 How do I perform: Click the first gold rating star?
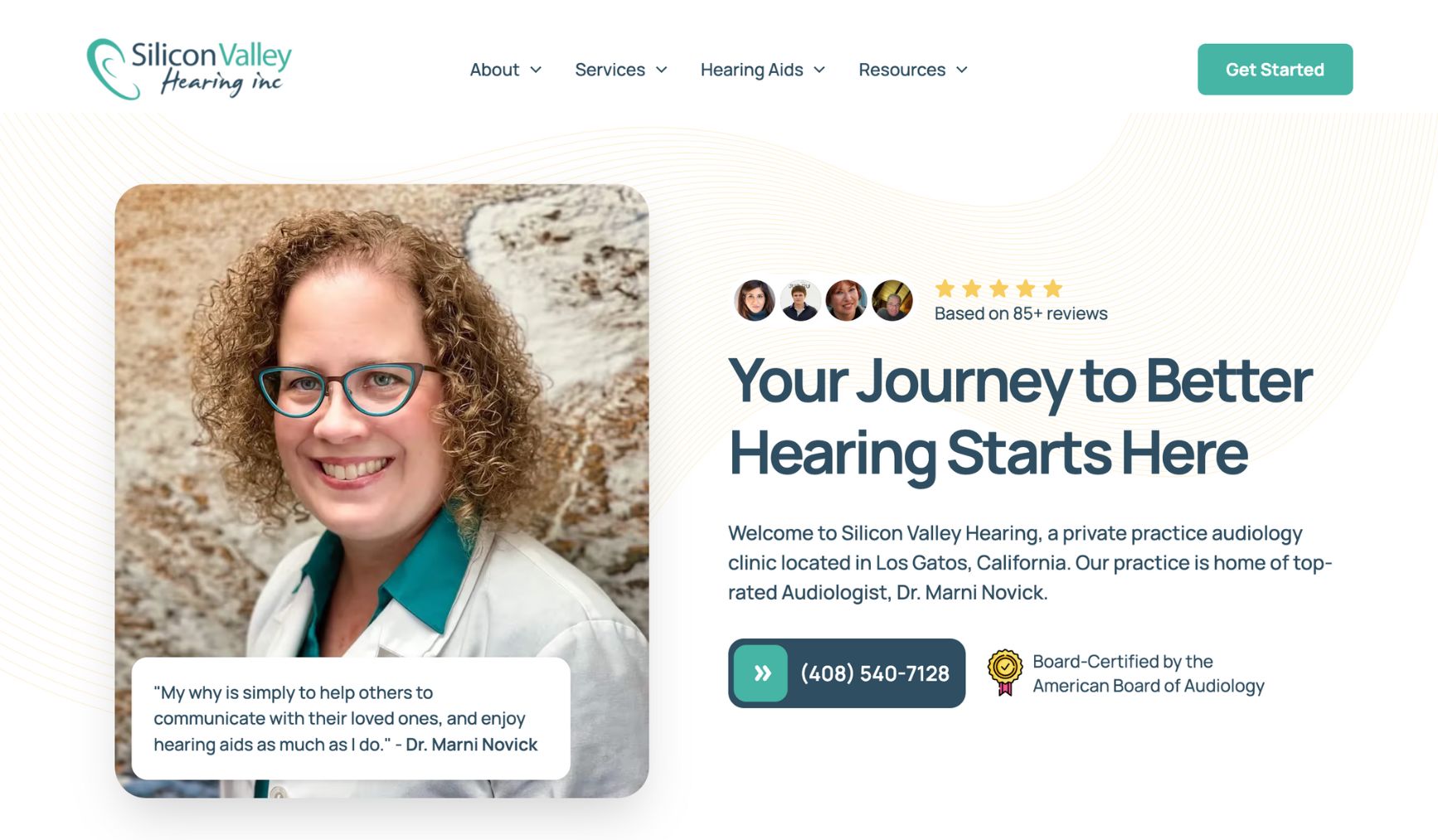pos(945,289)
